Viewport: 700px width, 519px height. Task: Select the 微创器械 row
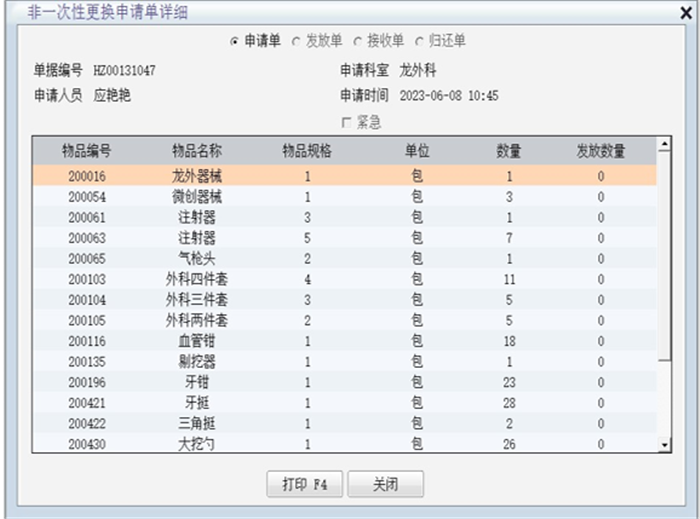(197, 197)
